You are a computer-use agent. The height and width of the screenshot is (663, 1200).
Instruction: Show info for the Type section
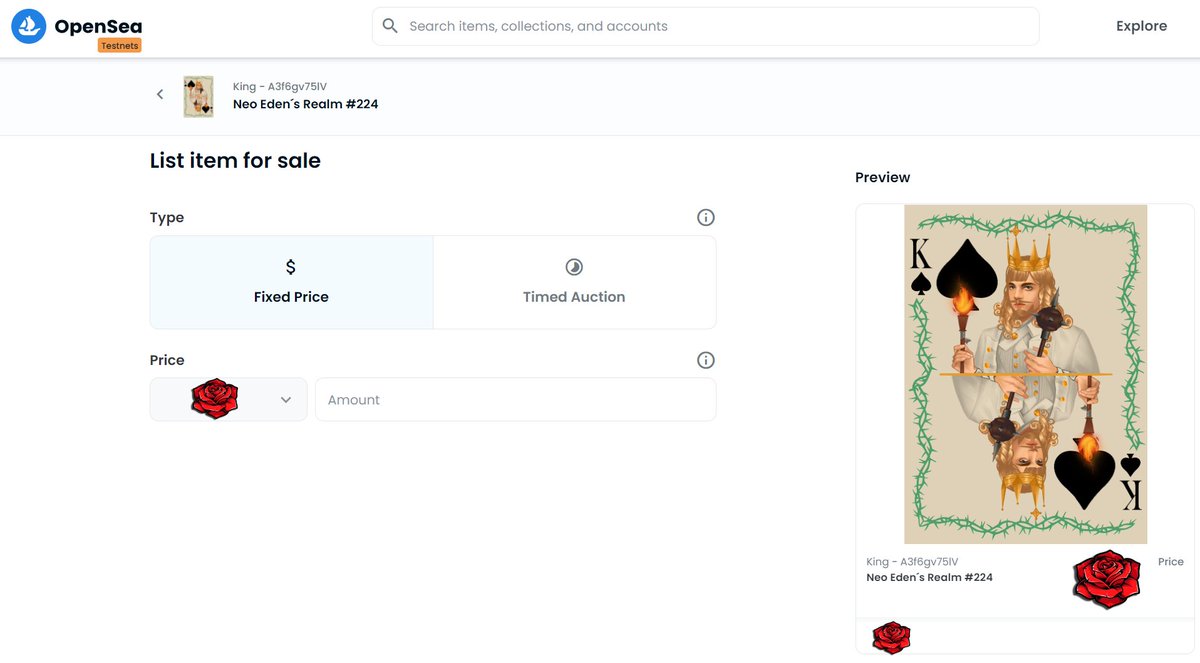pyautogui.click(x=705, y=217)
